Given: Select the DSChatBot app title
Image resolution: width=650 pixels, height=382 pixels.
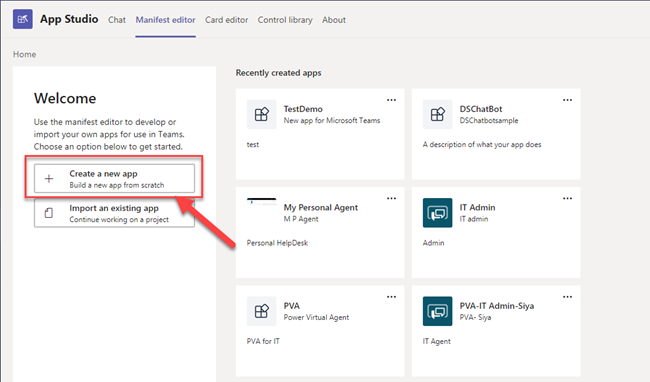Looking at the screenshot, I should 481,109.
